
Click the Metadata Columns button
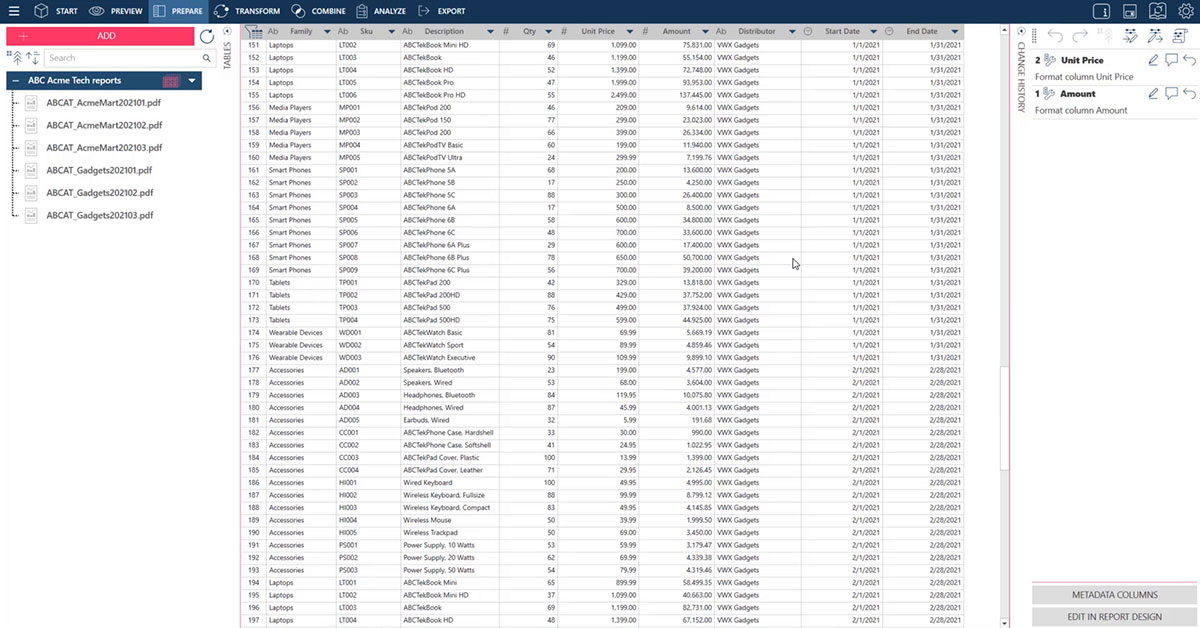[x=1114, y=594]
